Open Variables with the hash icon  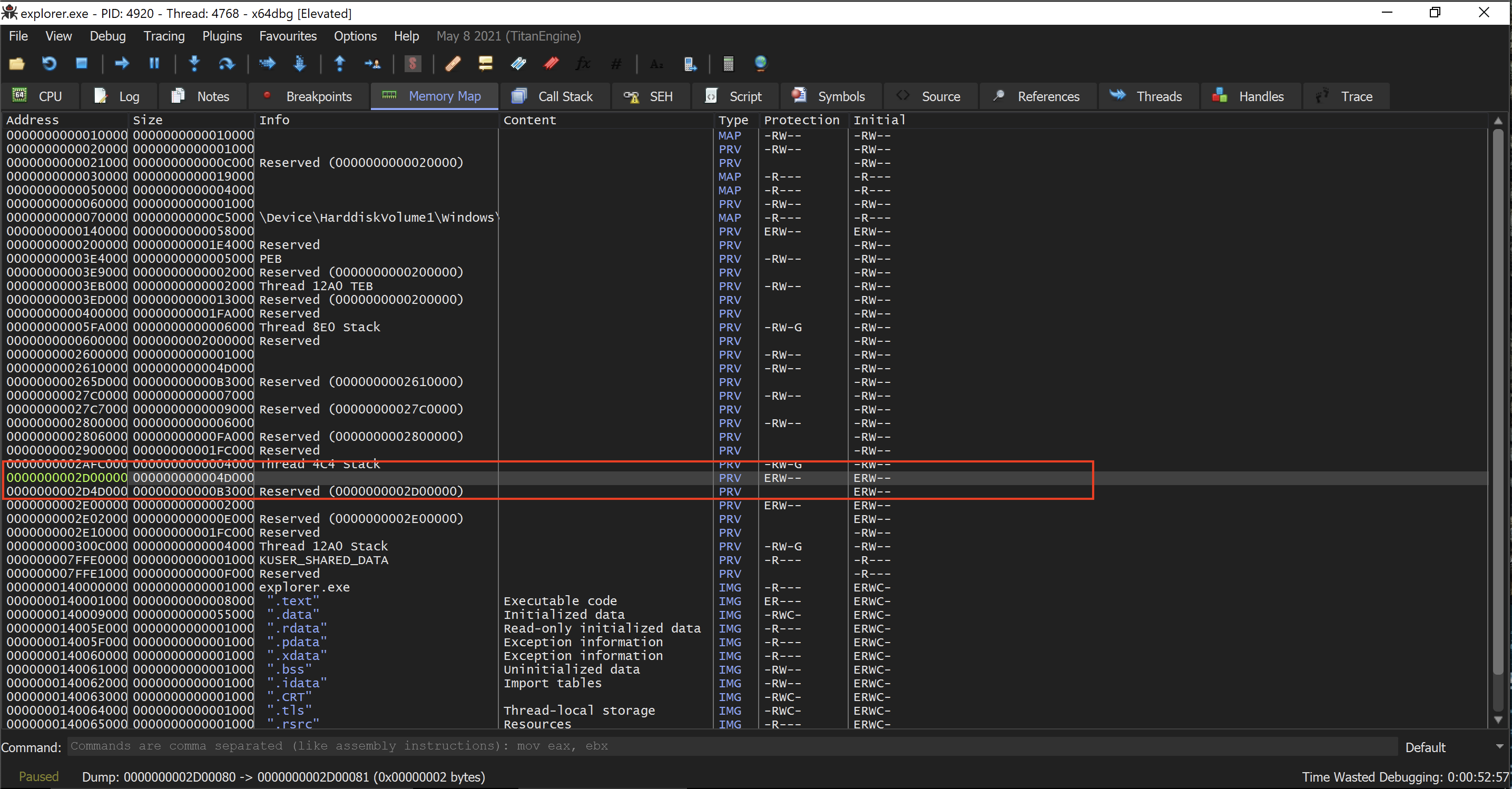616,63
